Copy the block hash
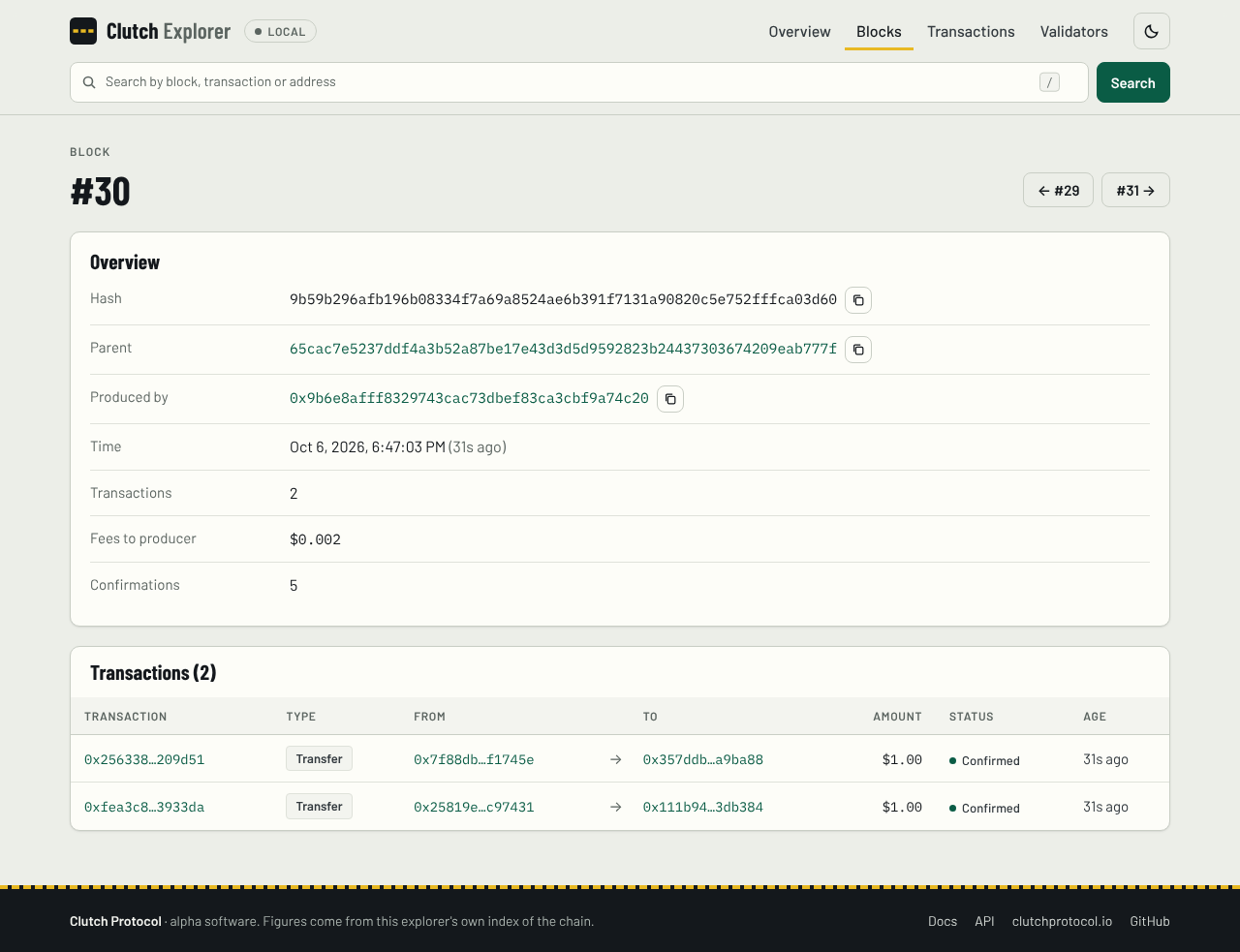This screenshot has height=952, width=1240. click(858, 300)
